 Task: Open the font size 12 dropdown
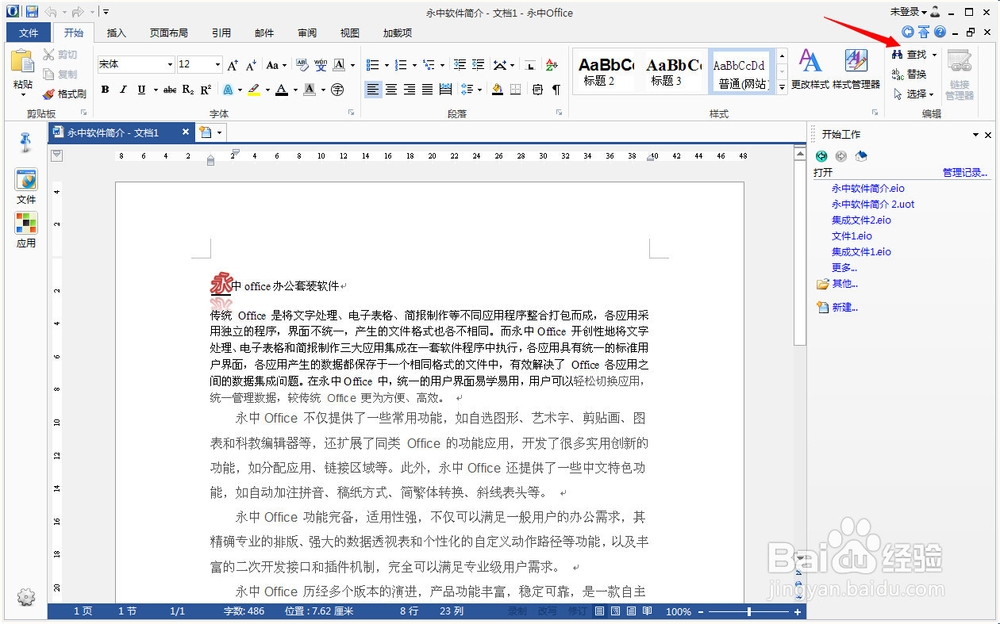(217, 64)
